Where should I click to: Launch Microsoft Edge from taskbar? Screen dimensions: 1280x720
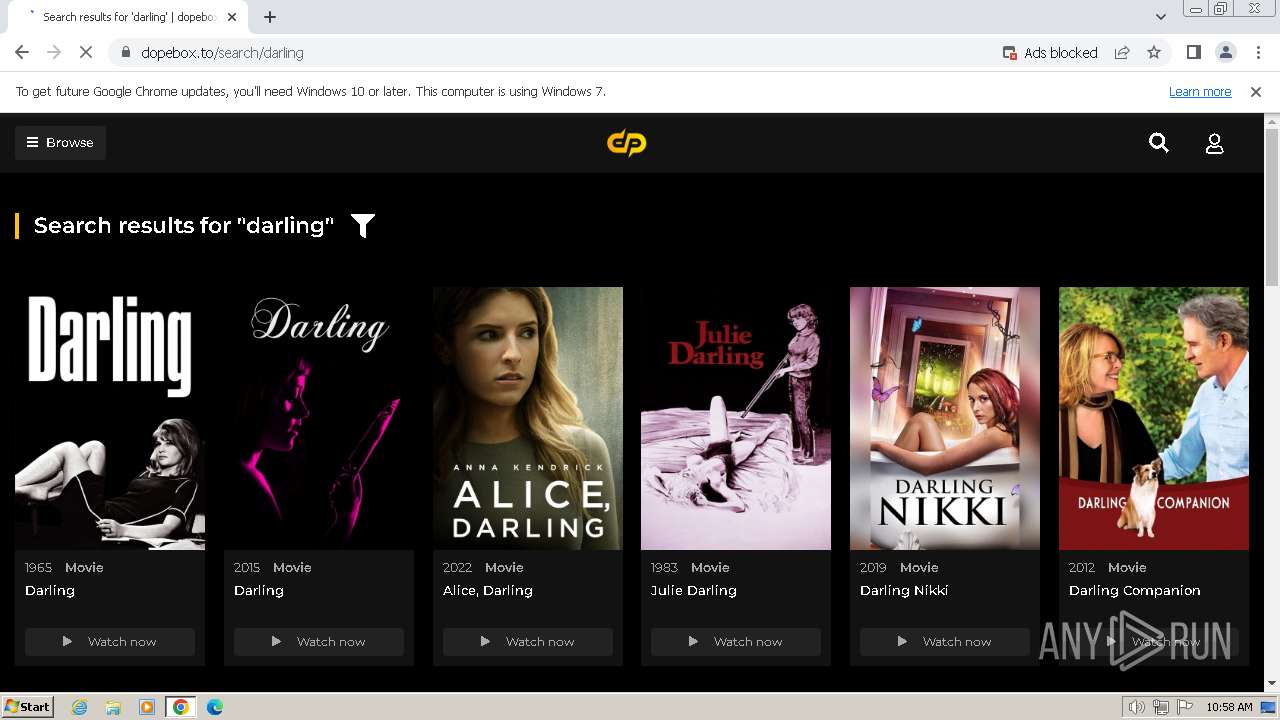[215, 707]
